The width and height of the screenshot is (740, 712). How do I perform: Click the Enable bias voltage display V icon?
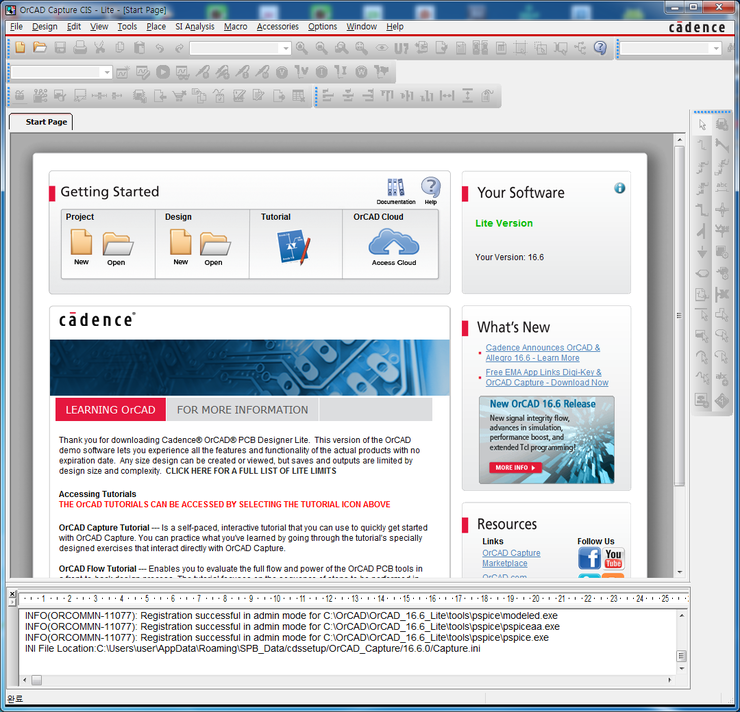(x=281, y=72)
